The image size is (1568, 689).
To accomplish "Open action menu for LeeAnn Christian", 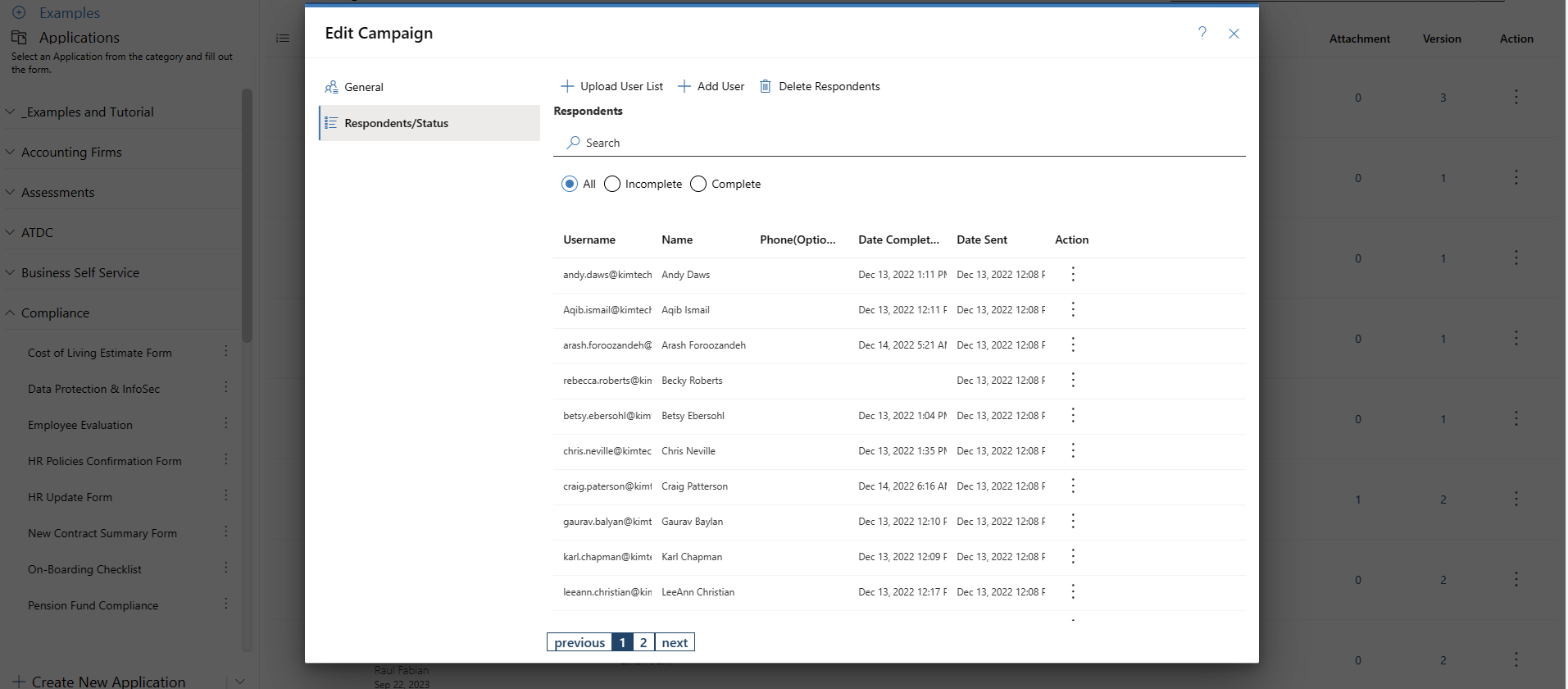I will point(1073,591).
